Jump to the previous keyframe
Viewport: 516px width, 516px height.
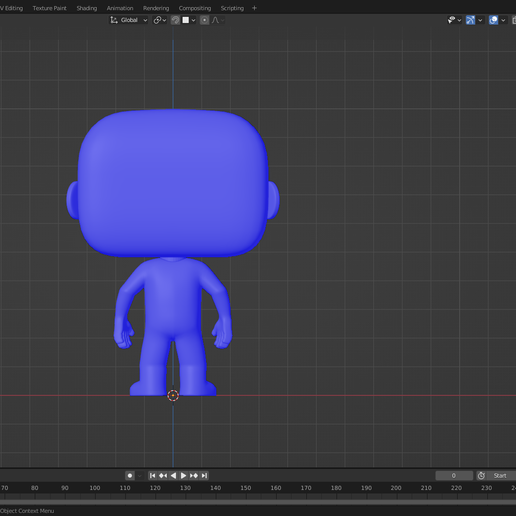pyautogui.click(x=163, y=476)
